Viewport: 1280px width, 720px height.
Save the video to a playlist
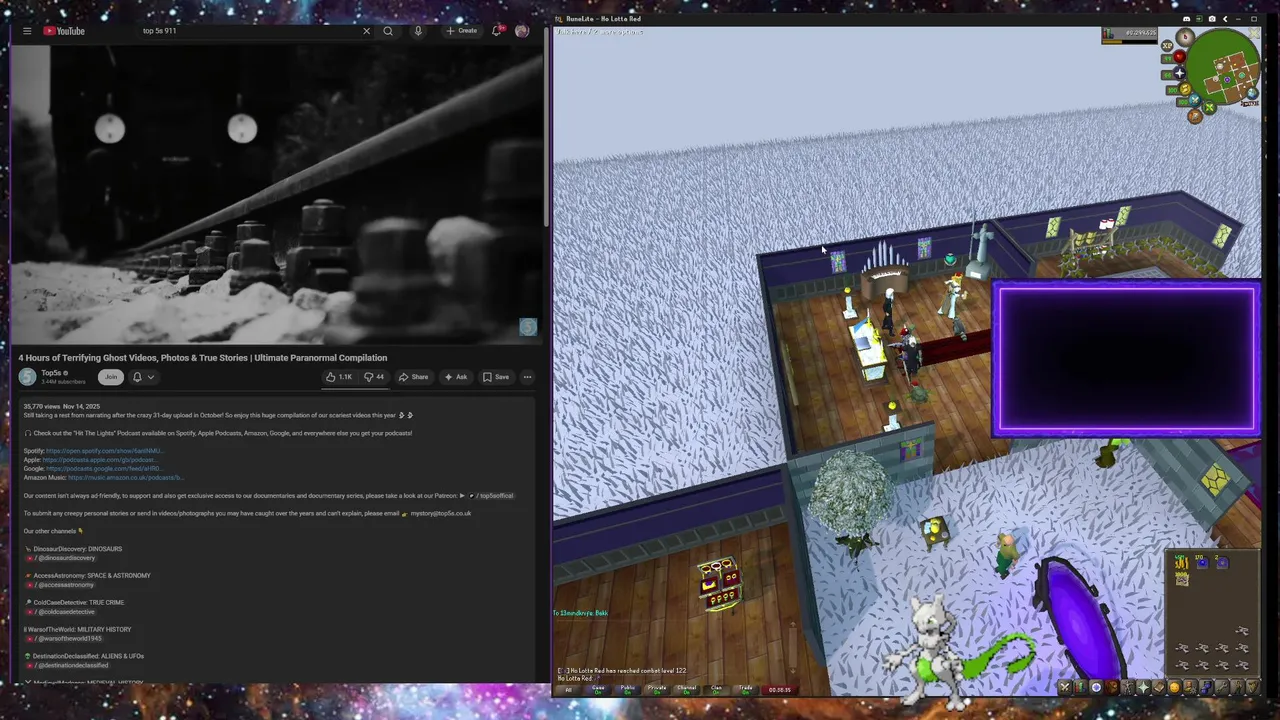[x=496, y=377]
